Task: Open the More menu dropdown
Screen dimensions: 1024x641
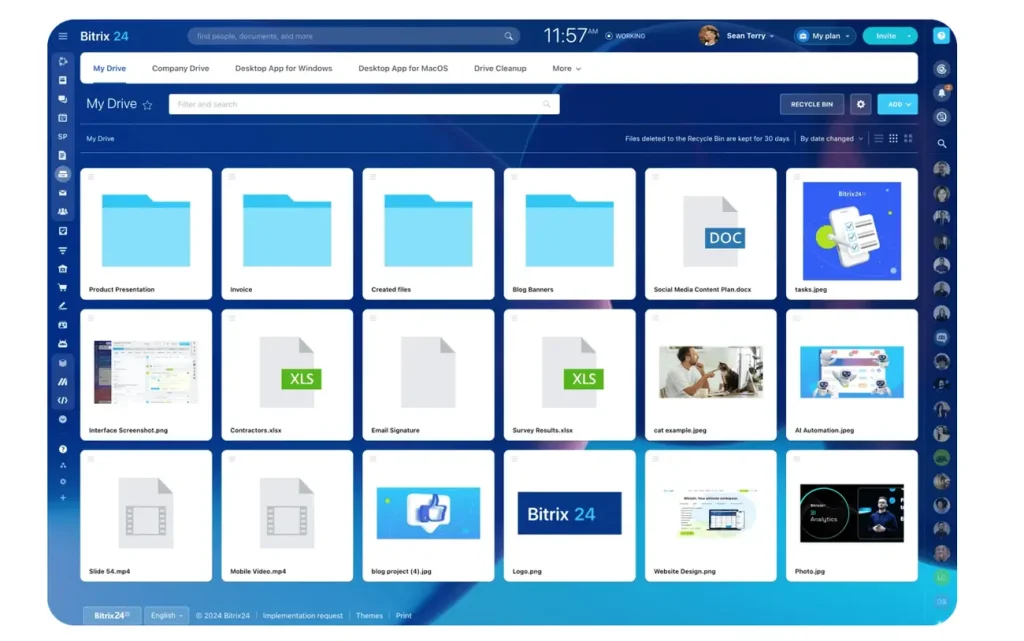Action: [x=566, y=68]
